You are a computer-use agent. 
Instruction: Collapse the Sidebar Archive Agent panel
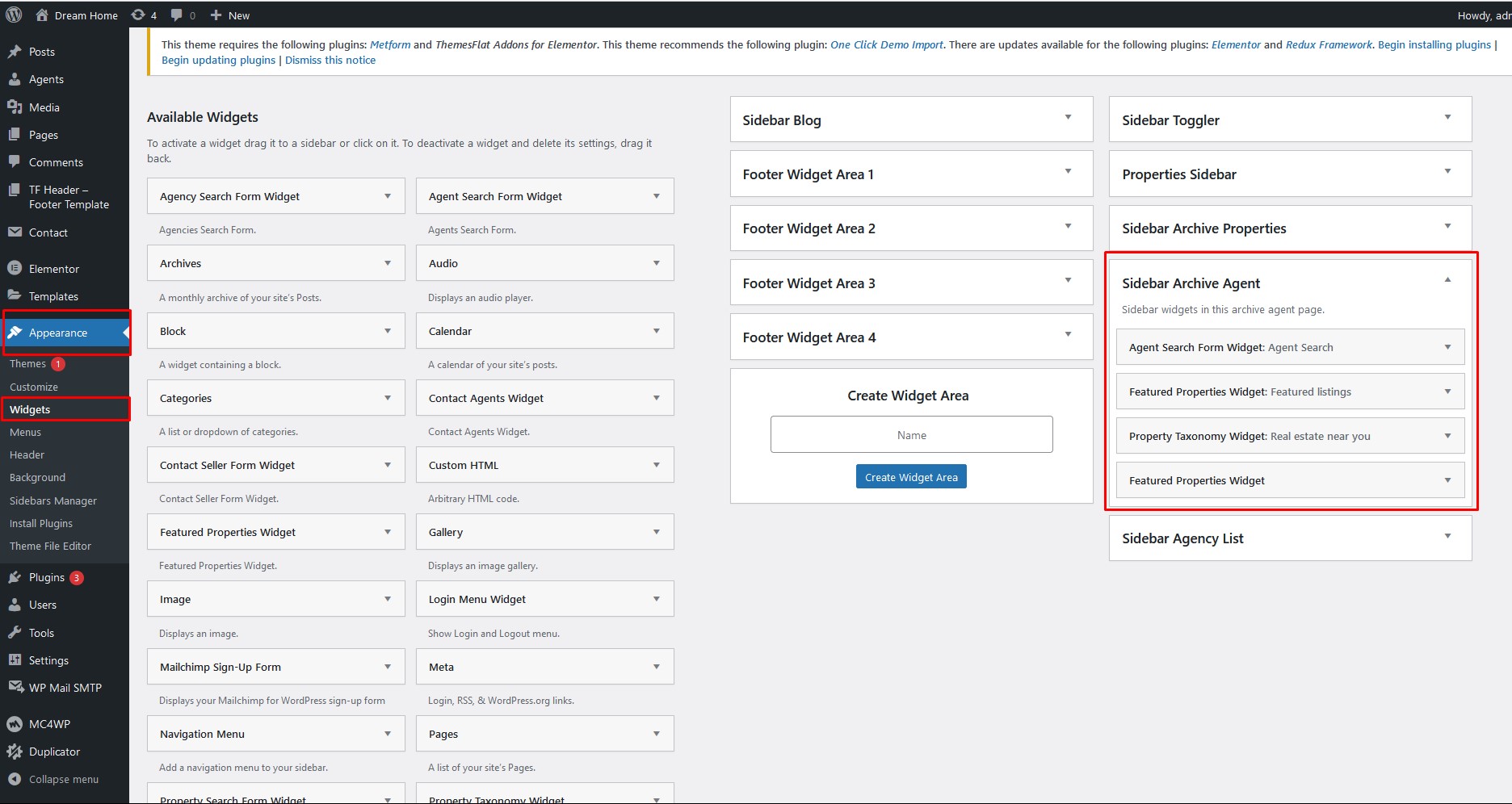coord(1447,280)
